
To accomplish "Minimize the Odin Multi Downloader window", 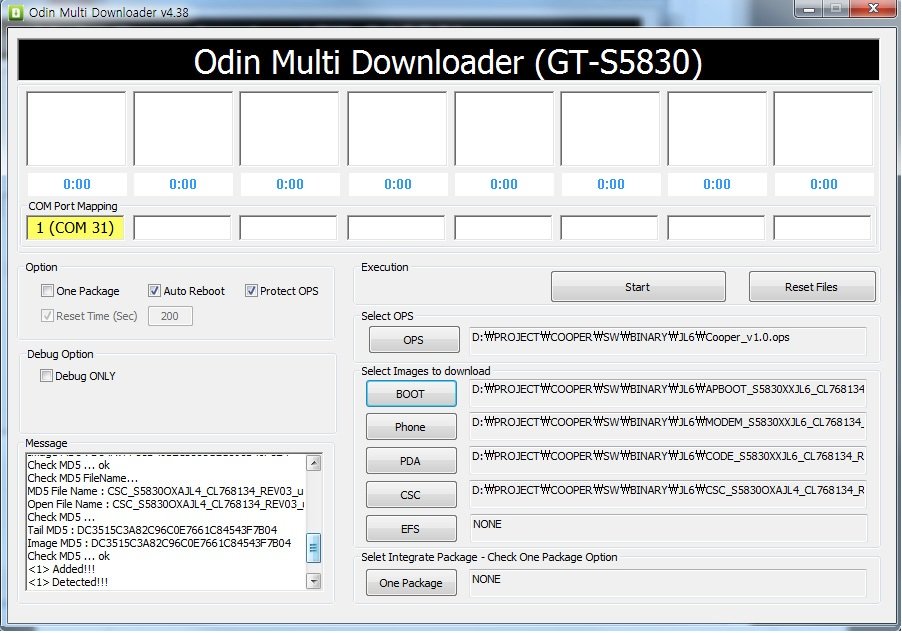I will click(808, 9).
